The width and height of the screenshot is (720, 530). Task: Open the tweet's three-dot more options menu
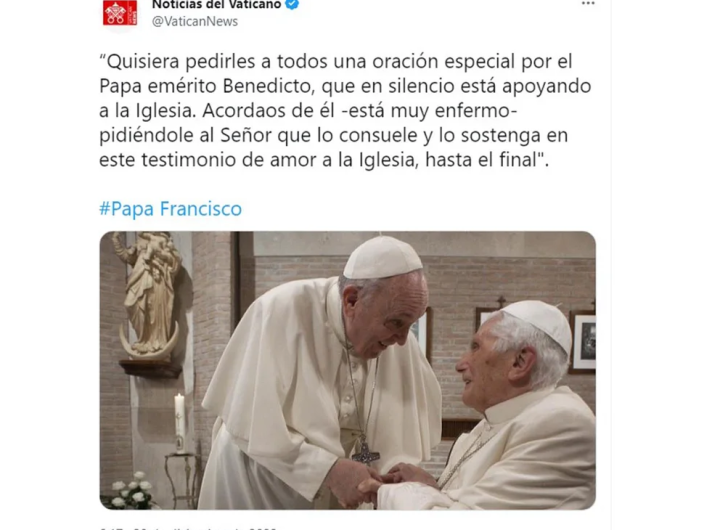[588, 4]
